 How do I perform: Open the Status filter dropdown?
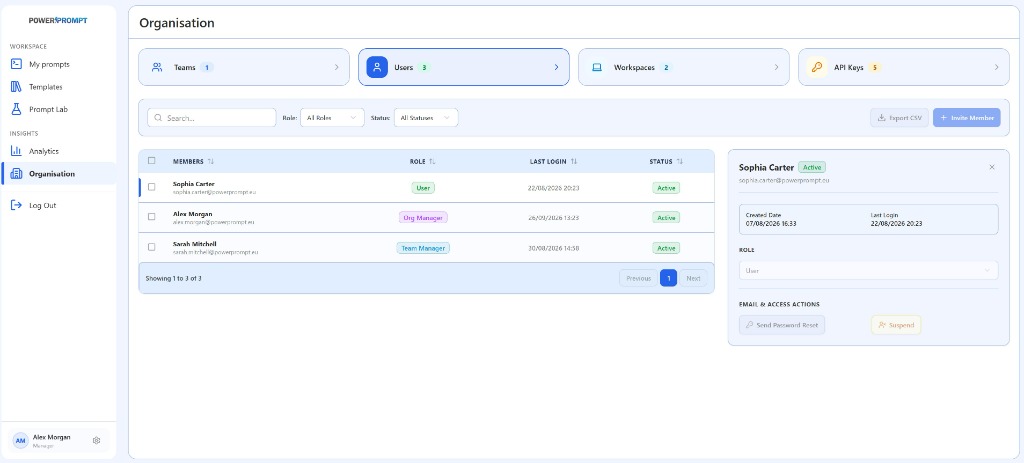click(426, 118)
